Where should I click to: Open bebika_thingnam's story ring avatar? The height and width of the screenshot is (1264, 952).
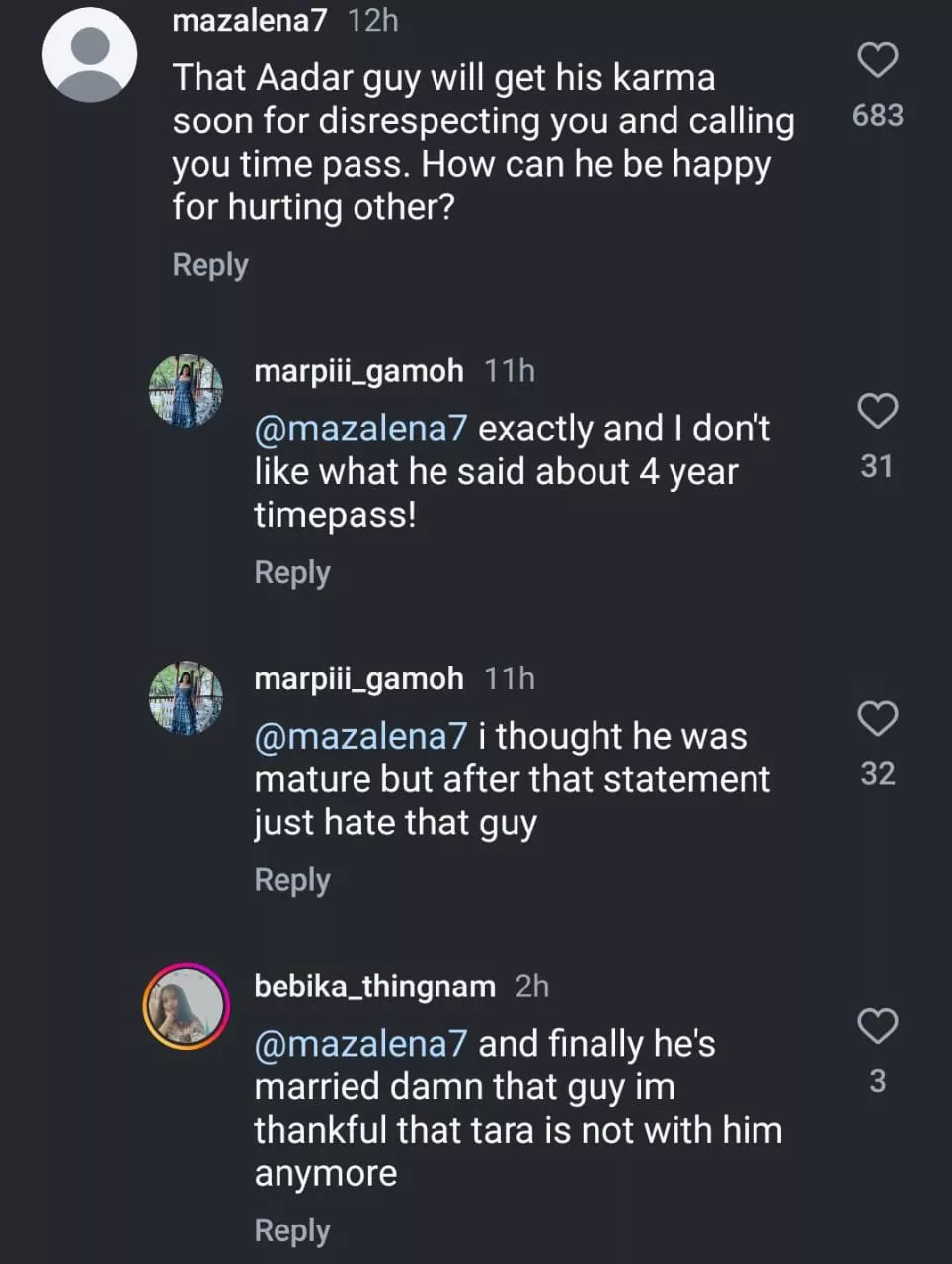pyautogui.click(x=186, y=1005)
